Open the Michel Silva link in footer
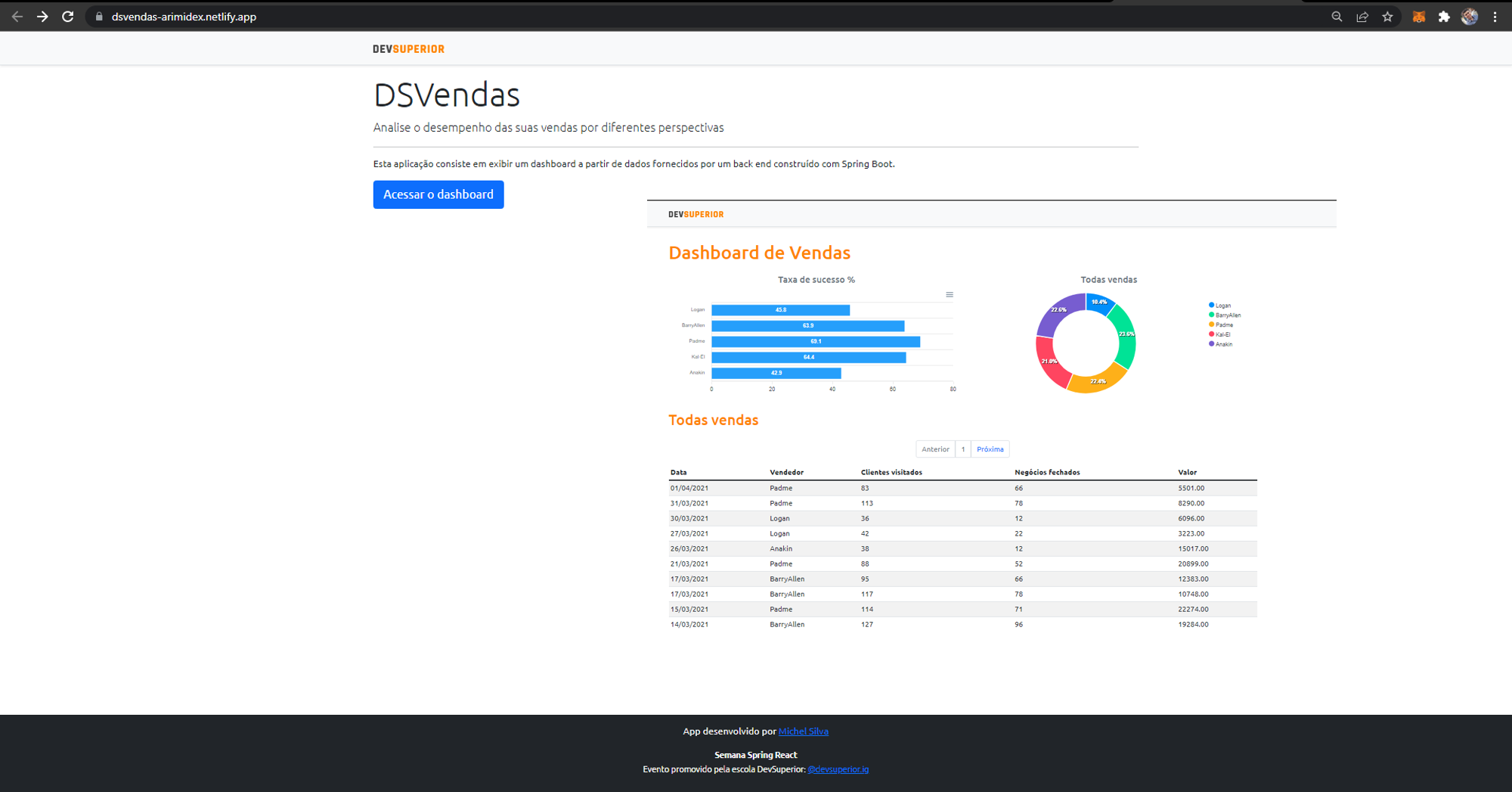Screen dimensions: 1512x792 coord(803,731)
